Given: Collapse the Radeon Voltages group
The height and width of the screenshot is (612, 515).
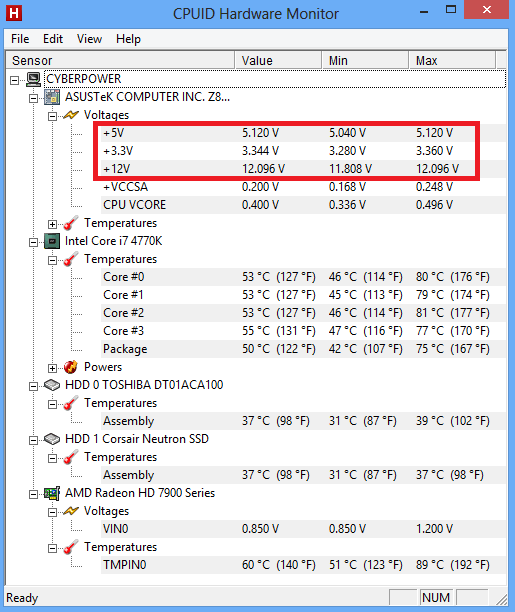Looking at the screenshot, I should point(52,512).
